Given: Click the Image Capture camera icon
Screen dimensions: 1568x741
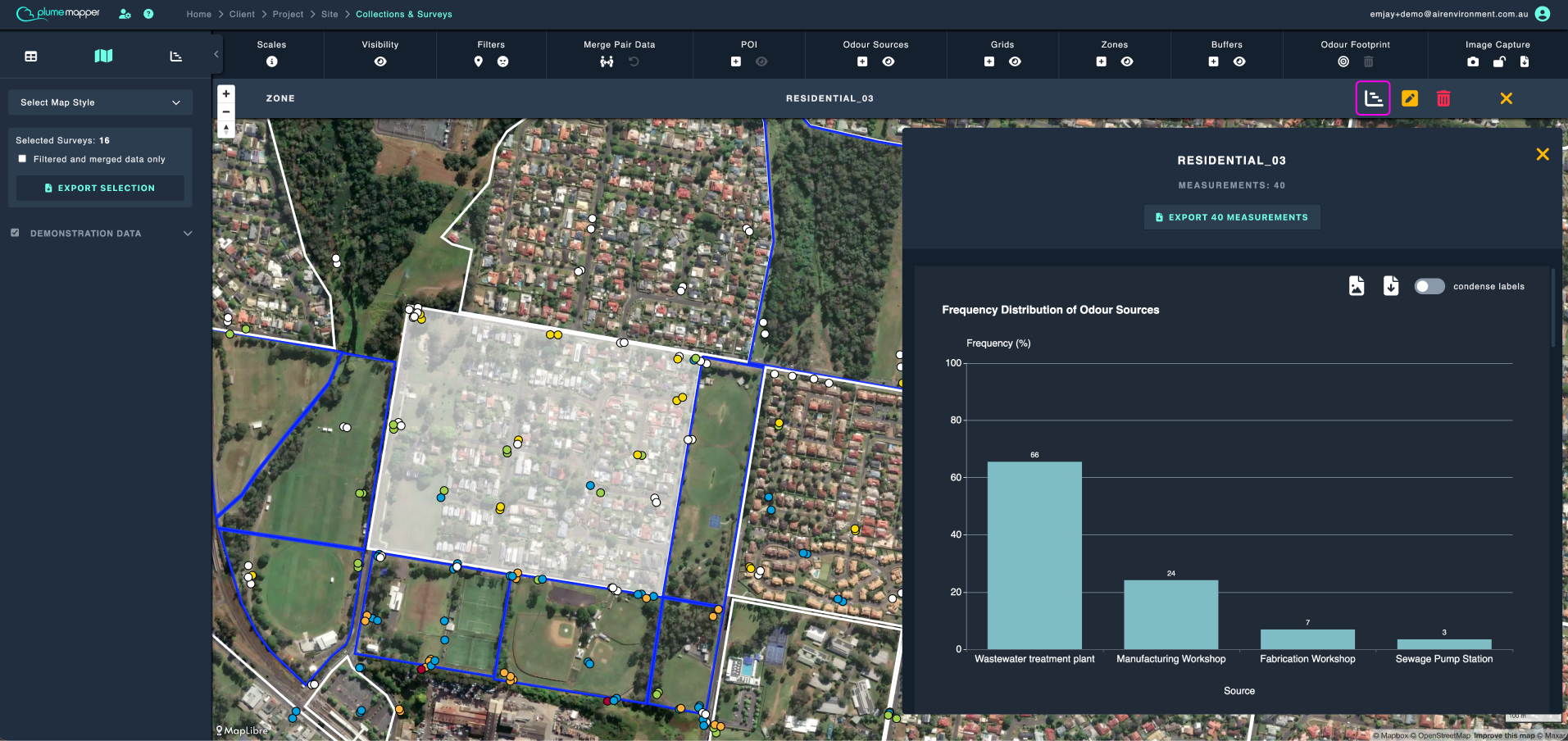Looking at the screenshot, I should (1473, 61).
